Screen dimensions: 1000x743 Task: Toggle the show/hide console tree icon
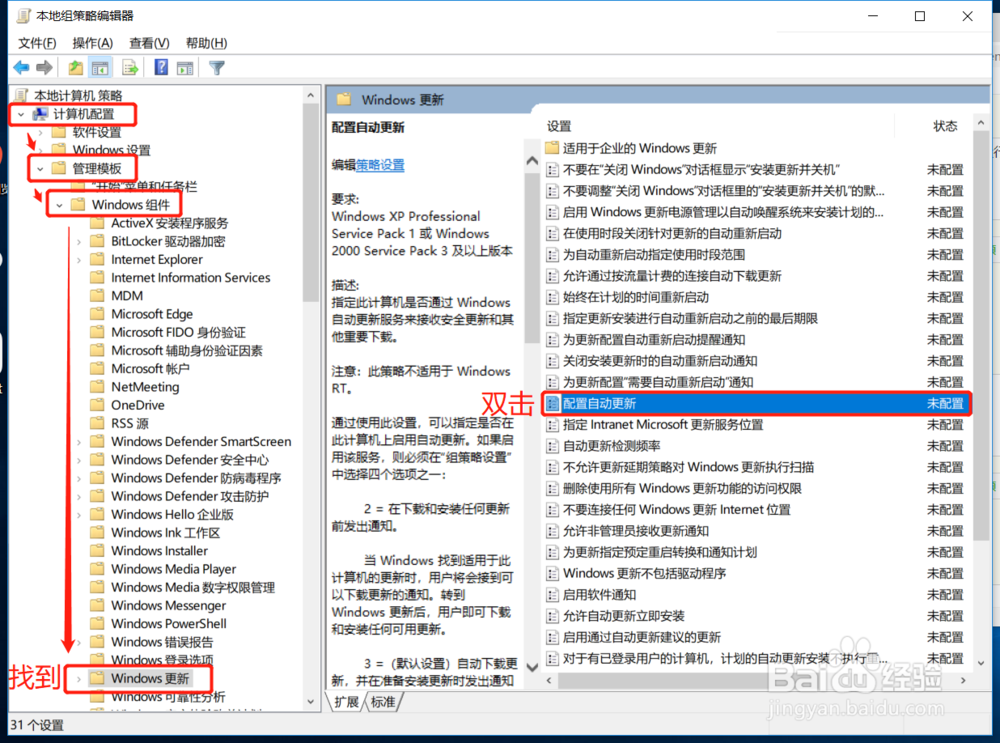101,67
